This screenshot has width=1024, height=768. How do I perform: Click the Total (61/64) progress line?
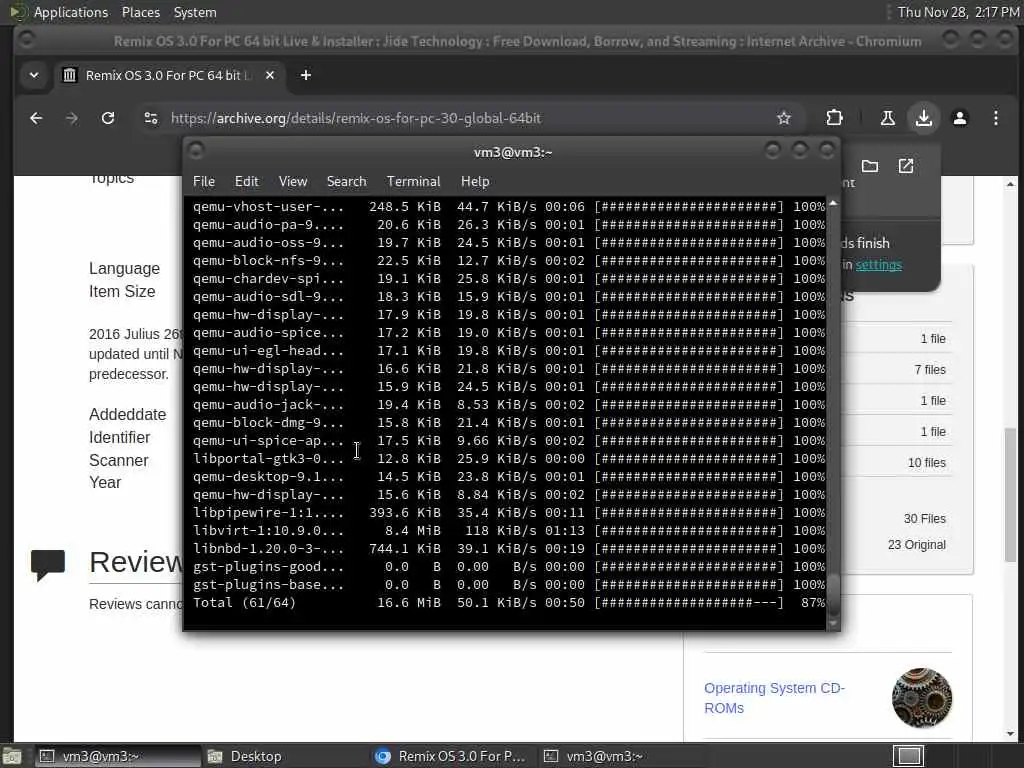coord(508,603)
